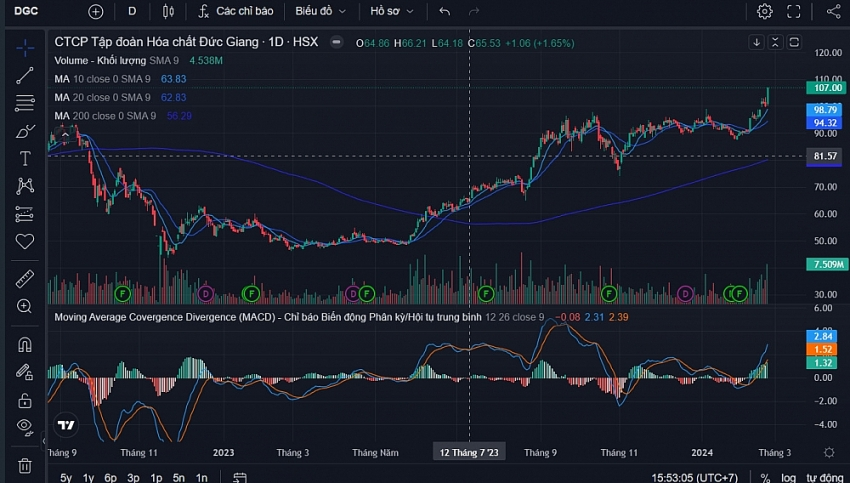Screen dimensions: 850x483
Task: Select the text annotation tool
Action: [25, 159]
